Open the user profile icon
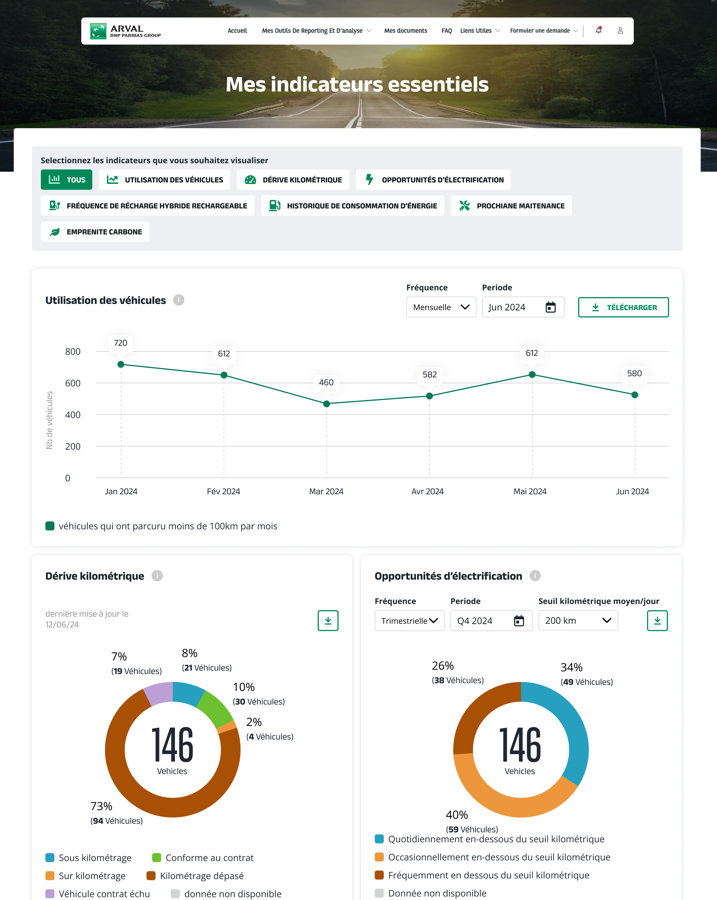717x900 pixels. pyautogui.click(x=620, y=31)
